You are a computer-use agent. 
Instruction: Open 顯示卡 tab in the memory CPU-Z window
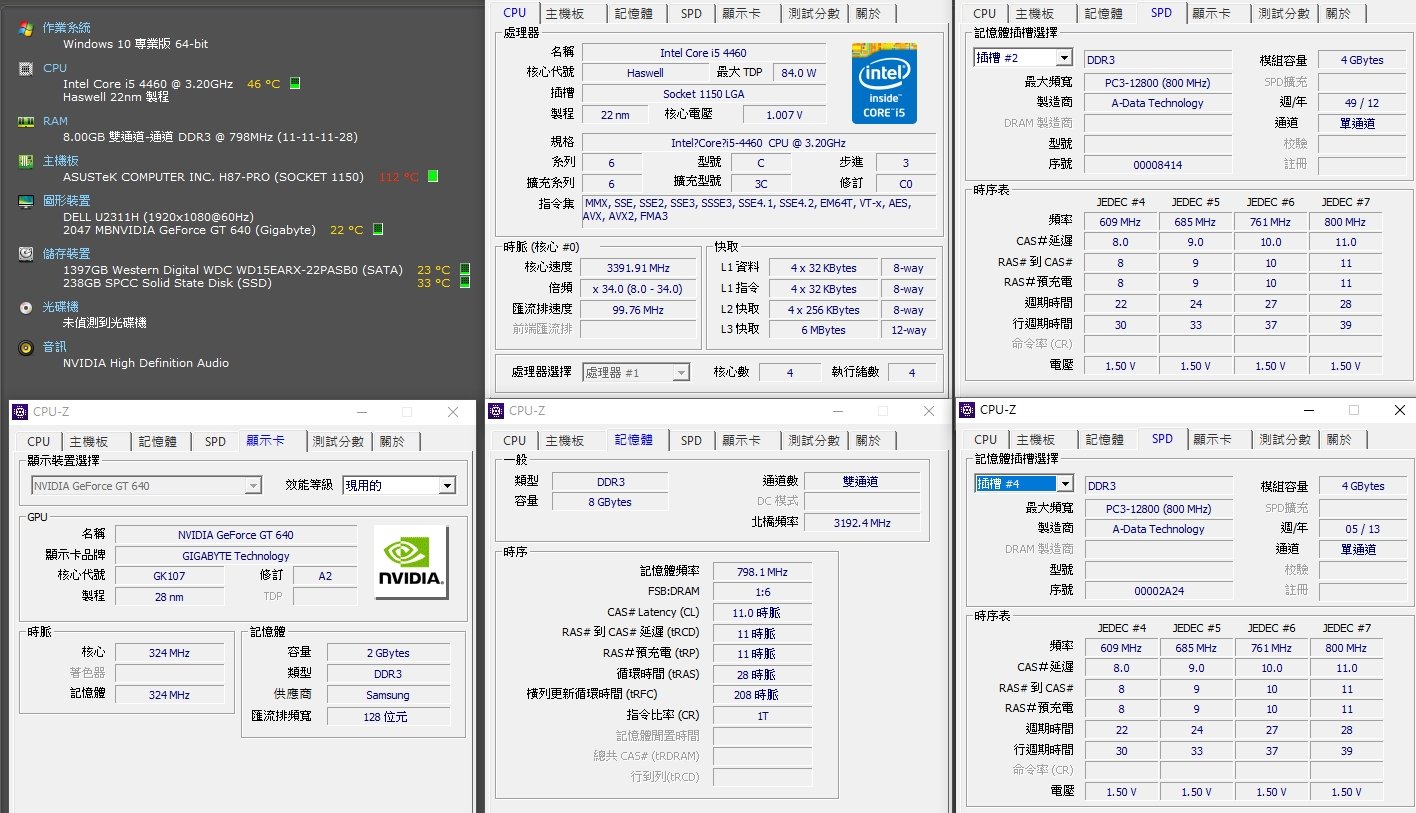742,441
